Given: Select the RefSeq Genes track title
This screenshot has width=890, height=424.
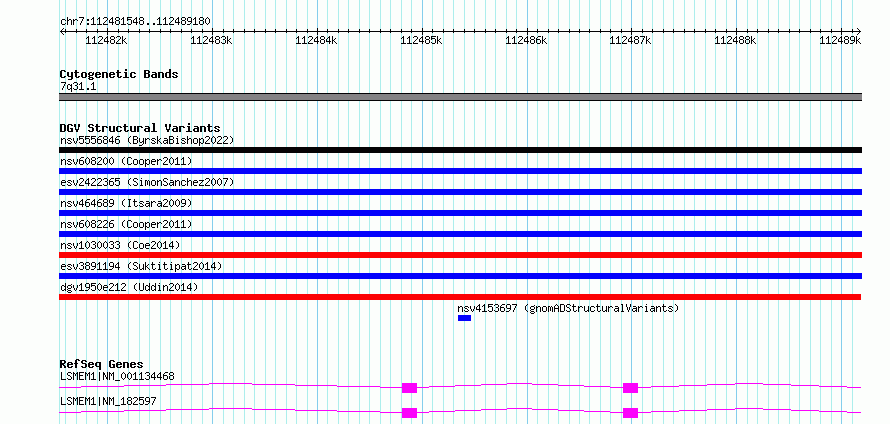Looking at the screenshot, I should [x=101, y=364].
